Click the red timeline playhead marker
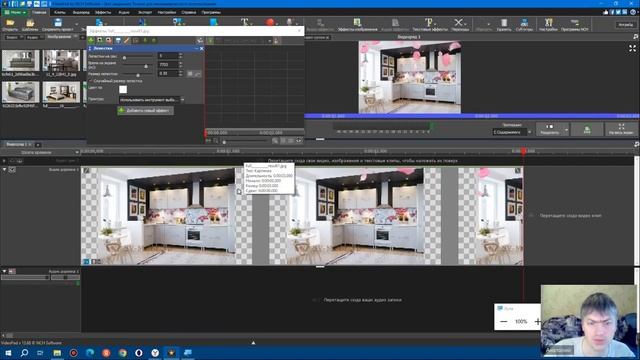Screen dimensions: 640x360 [524, 151]
